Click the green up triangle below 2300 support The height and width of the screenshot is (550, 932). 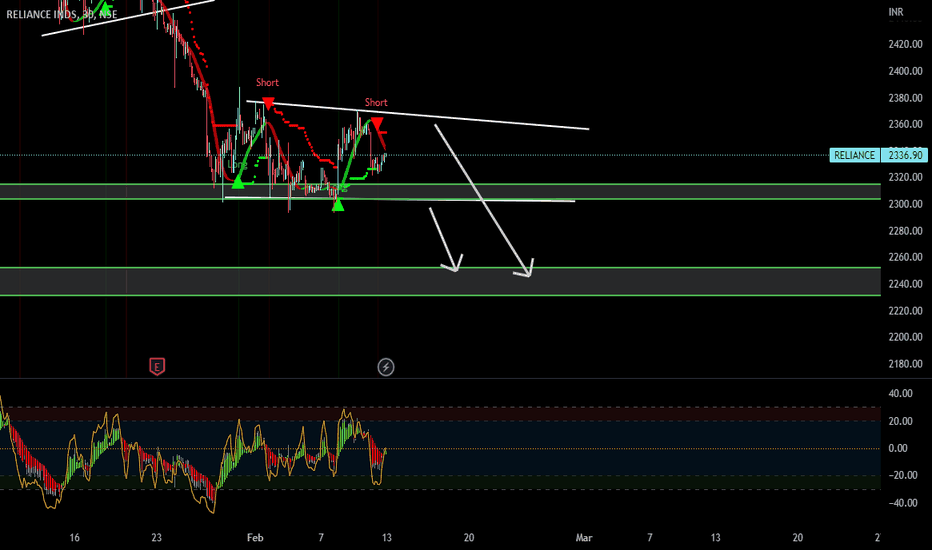click(338, 205)
